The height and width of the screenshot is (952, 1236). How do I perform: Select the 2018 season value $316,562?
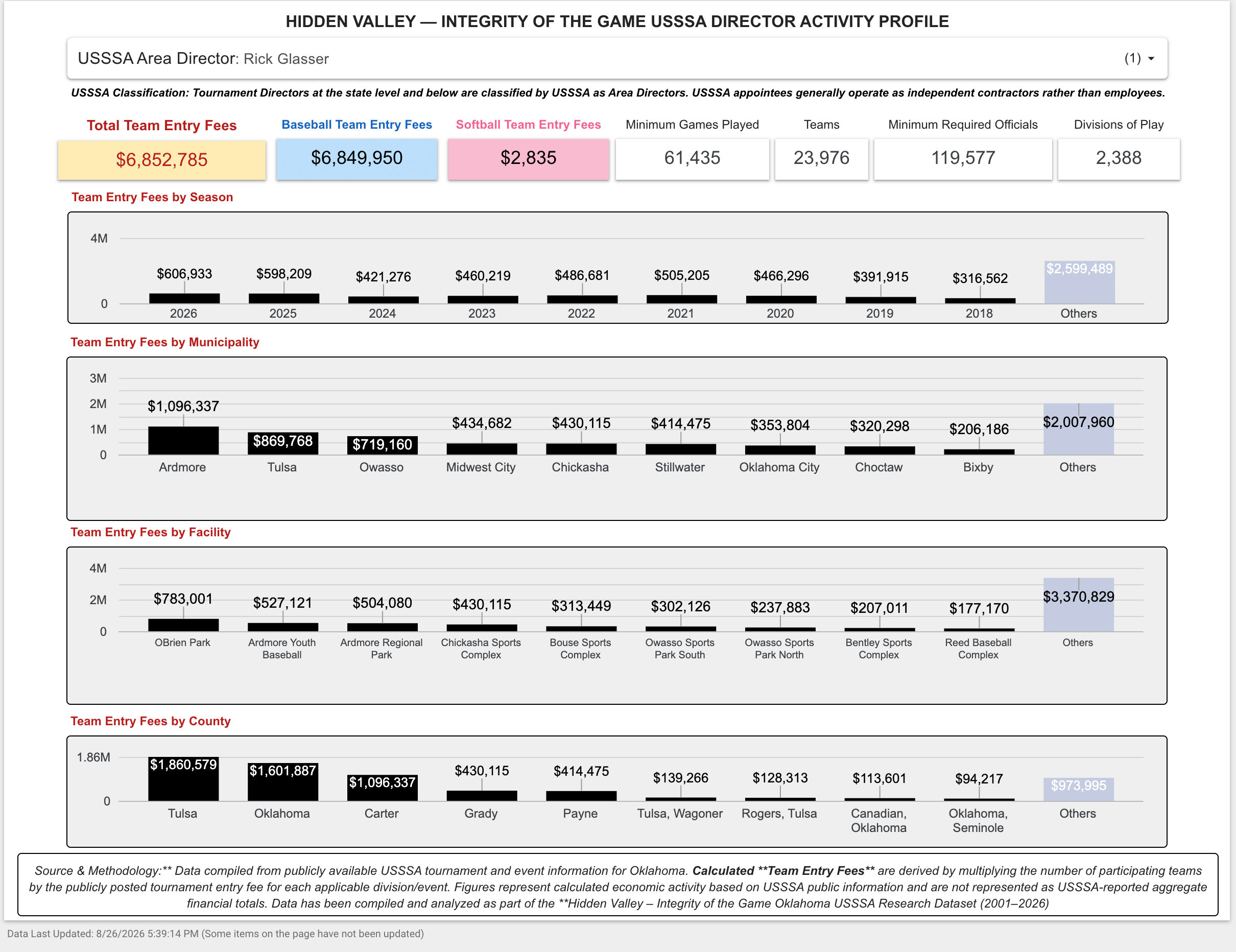coord(980,278)
